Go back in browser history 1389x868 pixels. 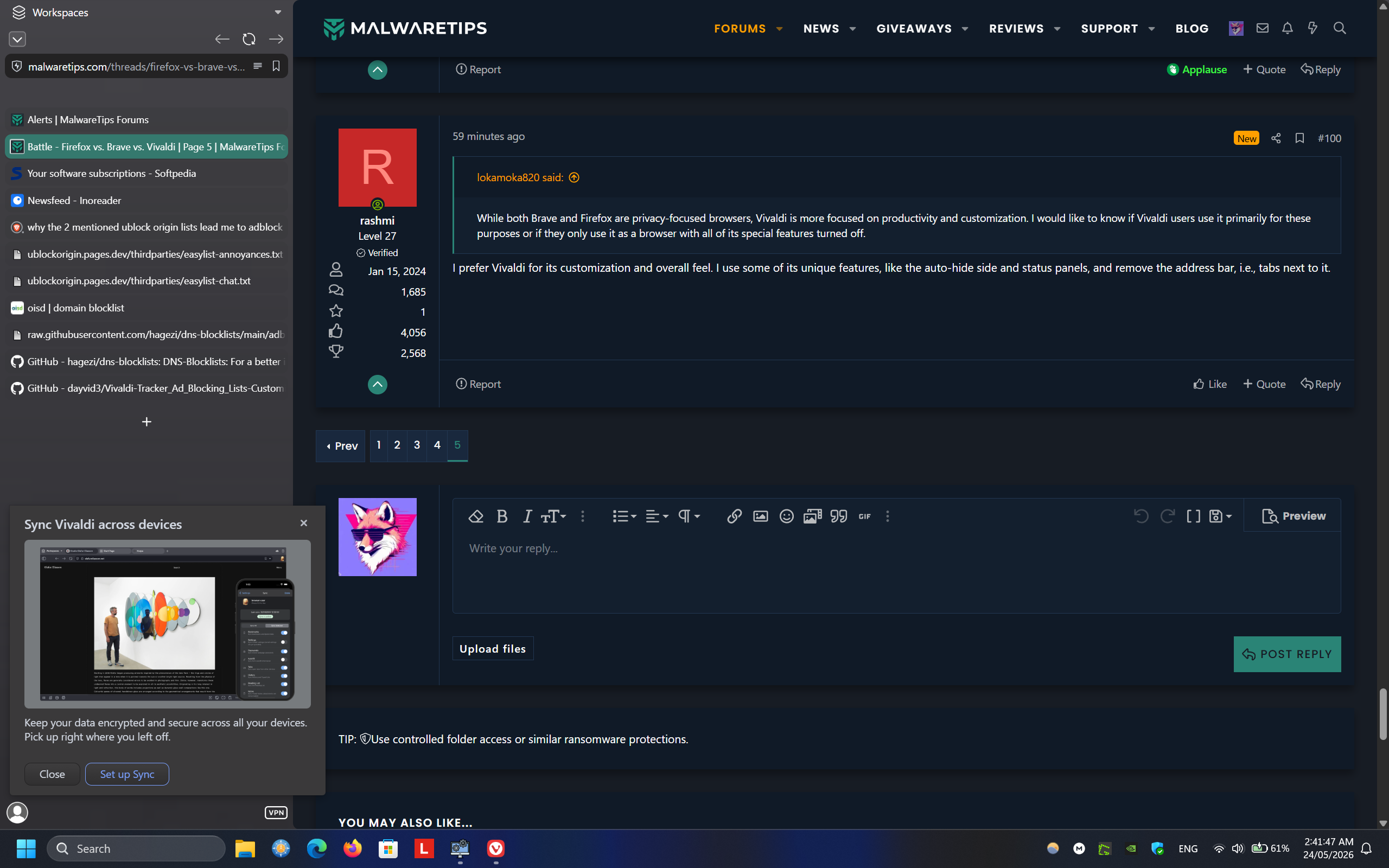pos(222,39)
